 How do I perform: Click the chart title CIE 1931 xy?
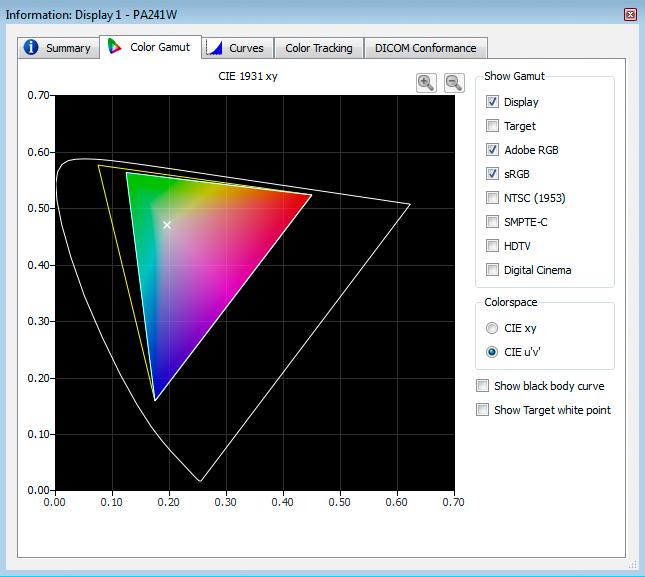(x=248, y=76)
